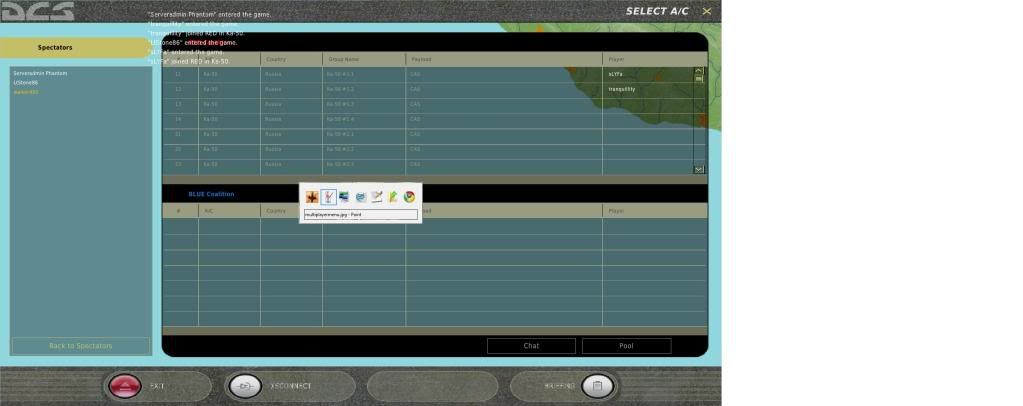1023x406 pixels.
Task: Click the DCS logo
Action: tap(37, 11)
